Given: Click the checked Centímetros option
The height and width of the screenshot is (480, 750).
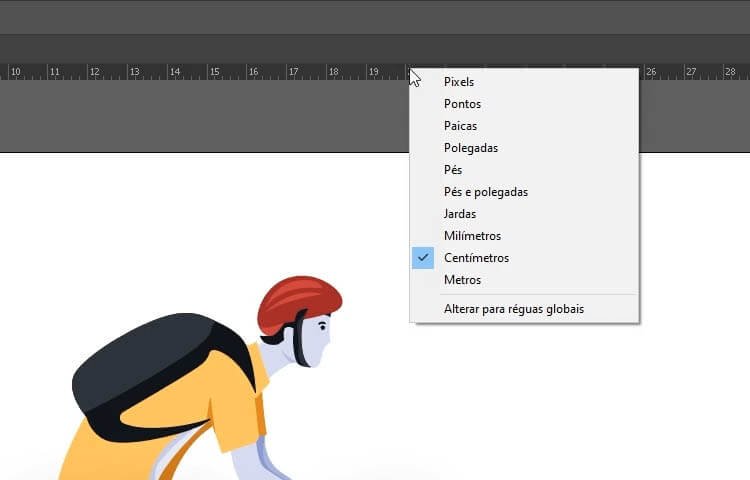Looking at the screenshot, I should 476,258.
